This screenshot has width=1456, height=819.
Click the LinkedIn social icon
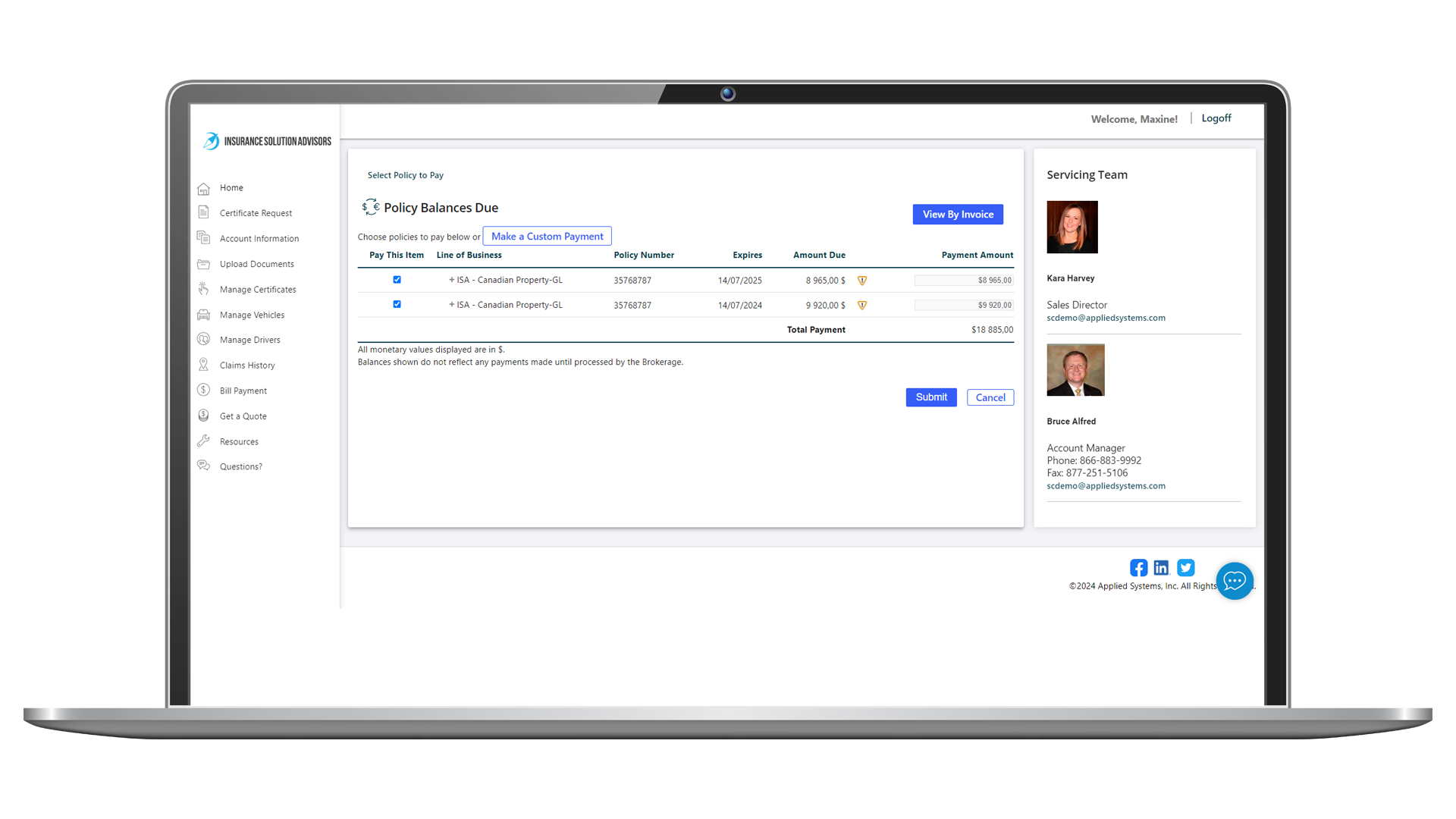pos(1161,567)
